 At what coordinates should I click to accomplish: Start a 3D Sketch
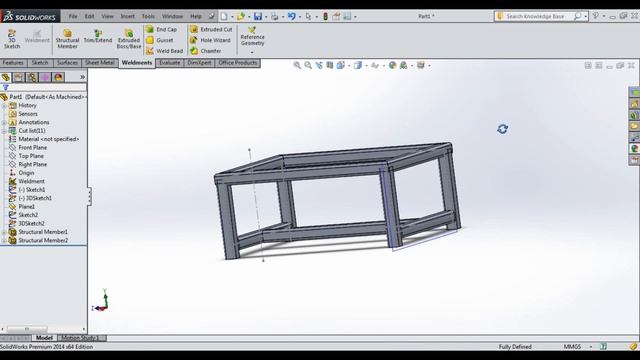tap(12, 39)
